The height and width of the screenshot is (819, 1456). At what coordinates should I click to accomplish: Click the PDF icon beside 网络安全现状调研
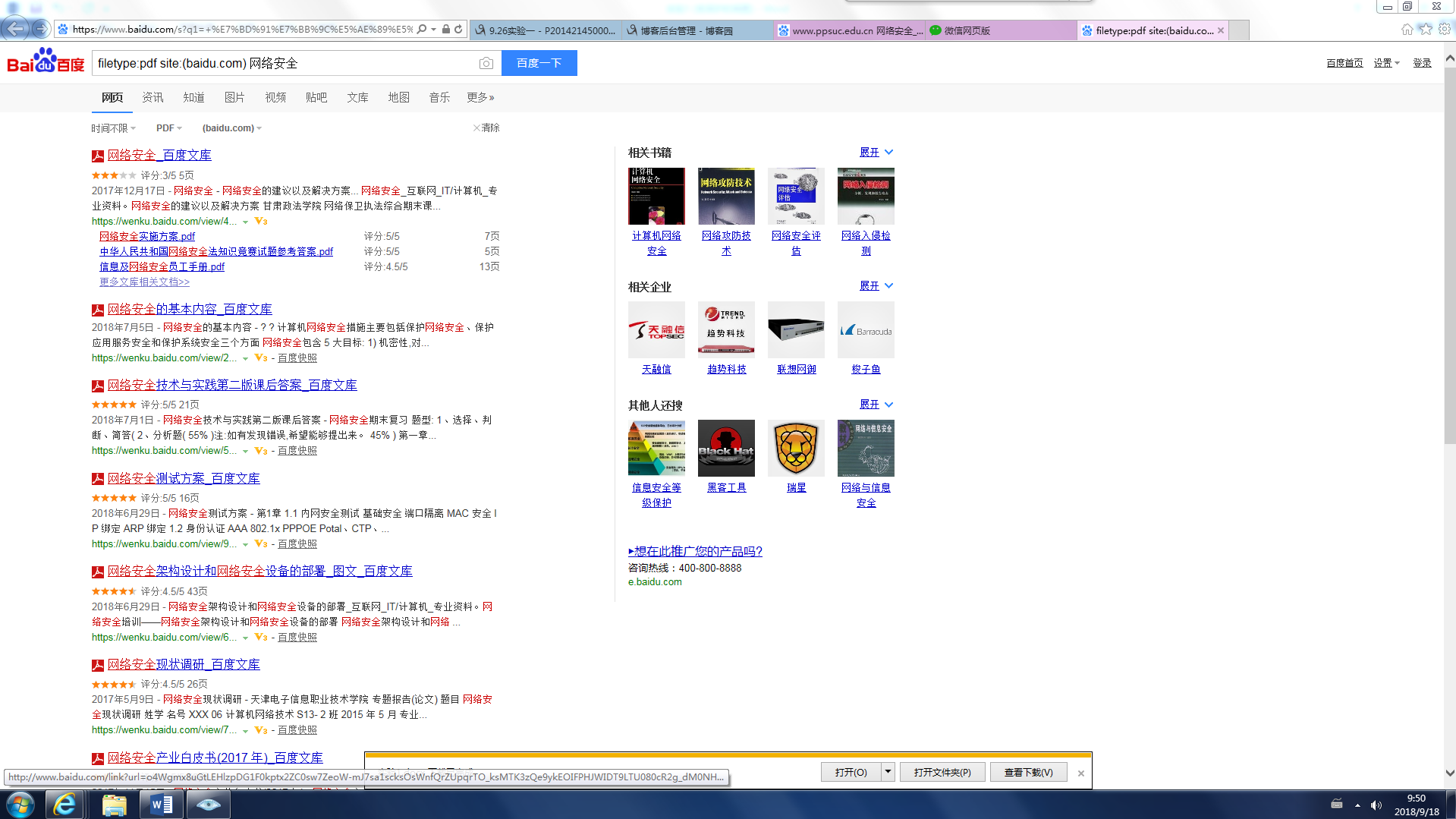tap(98, 666)
